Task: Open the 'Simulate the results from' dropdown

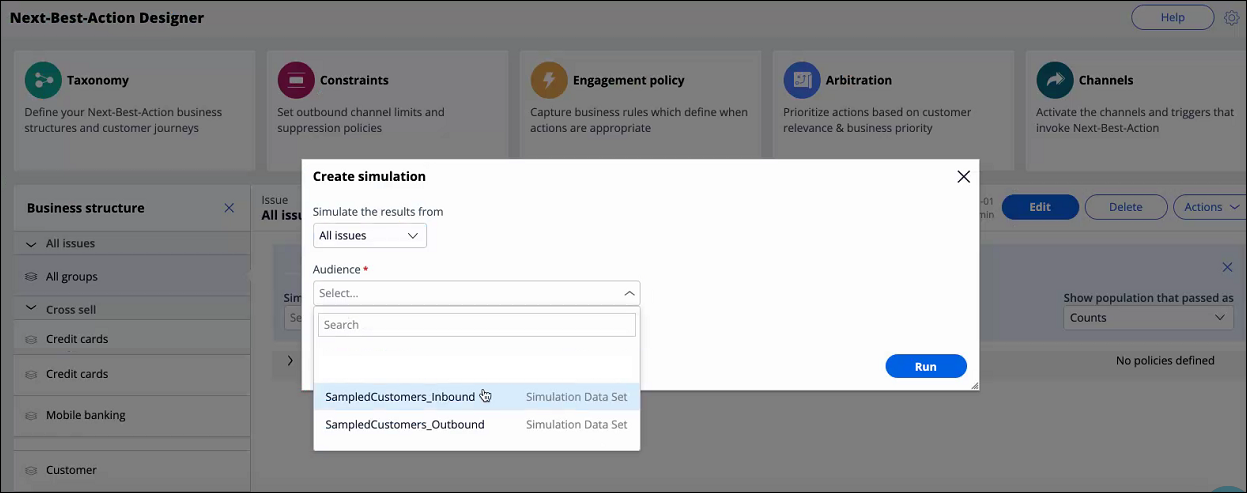Action: point(369,236)
